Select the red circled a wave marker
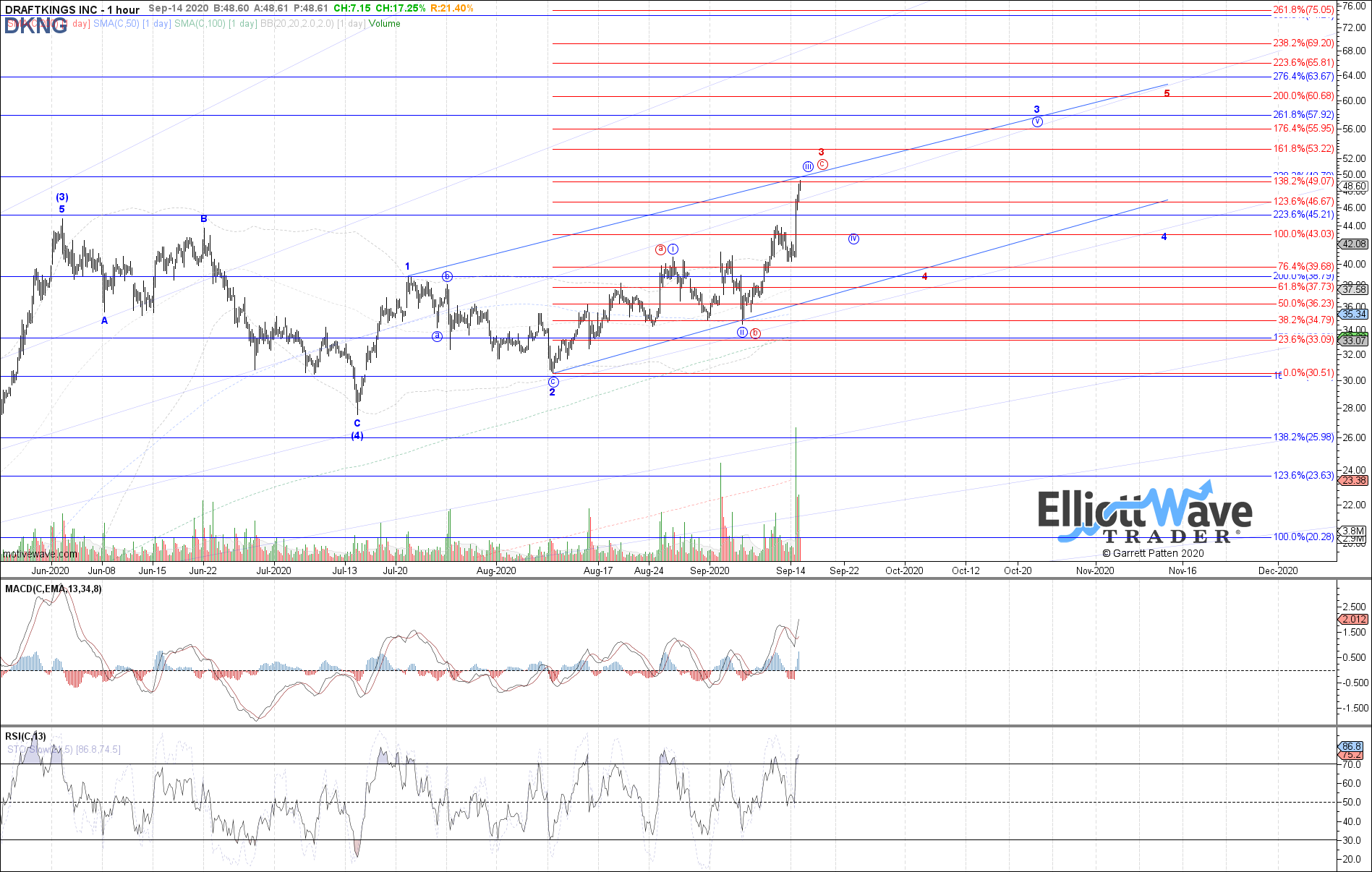 (660, 249)
